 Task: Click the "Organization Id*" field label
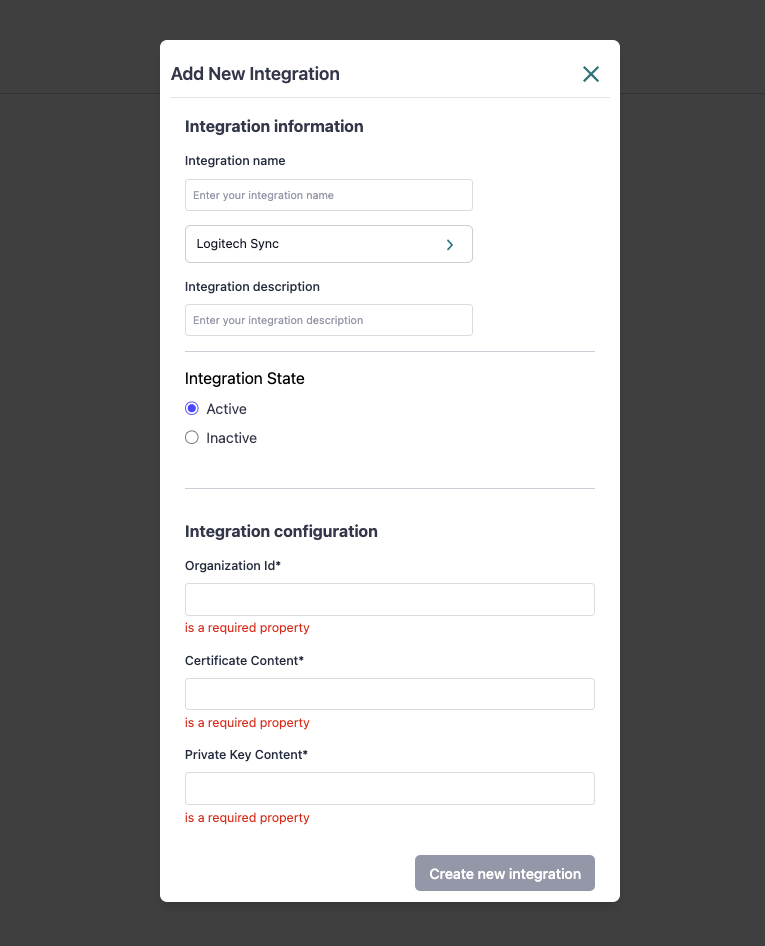[233, 566]
